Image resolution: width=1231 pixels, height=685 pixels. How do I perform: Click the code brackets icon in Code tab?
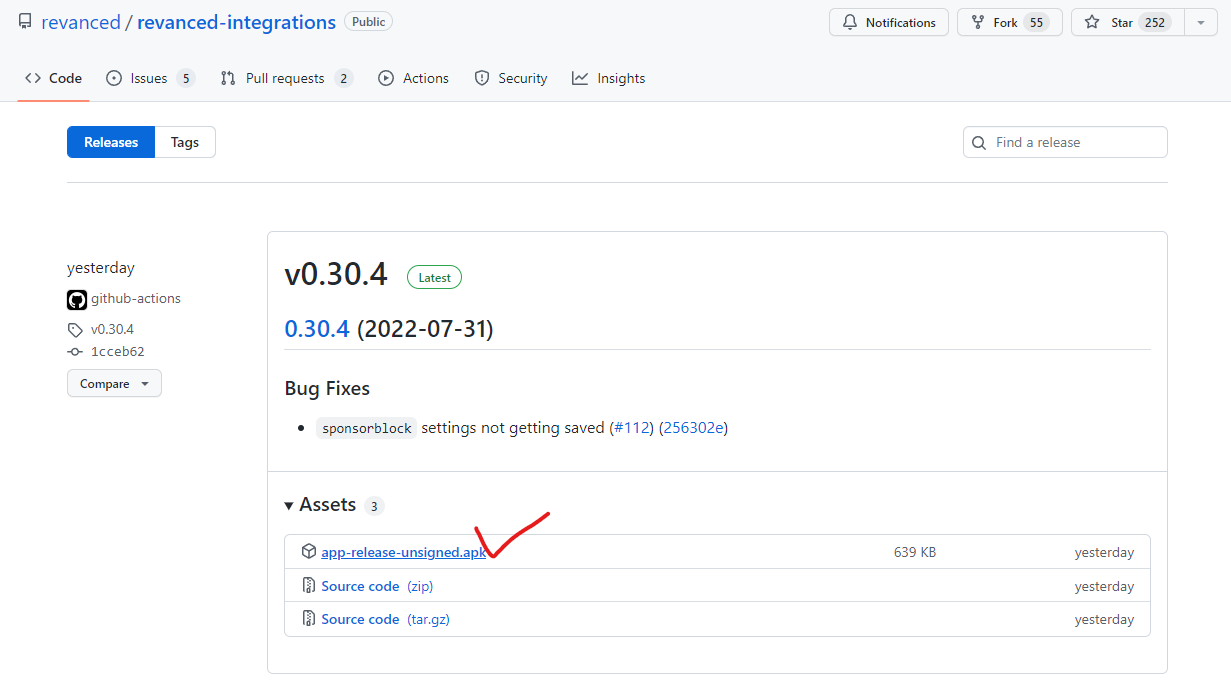click(33, 78)
